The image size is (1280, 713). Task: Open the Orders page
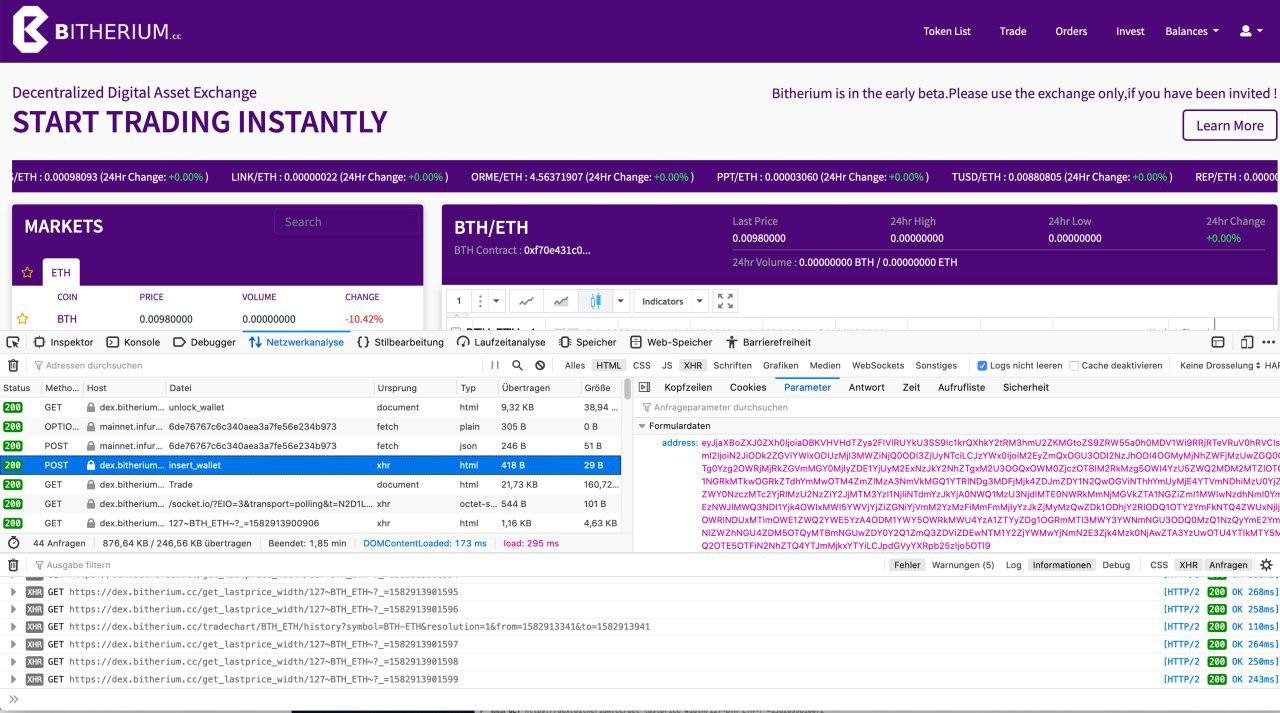pyautogui.click(x=1071, y=31)
